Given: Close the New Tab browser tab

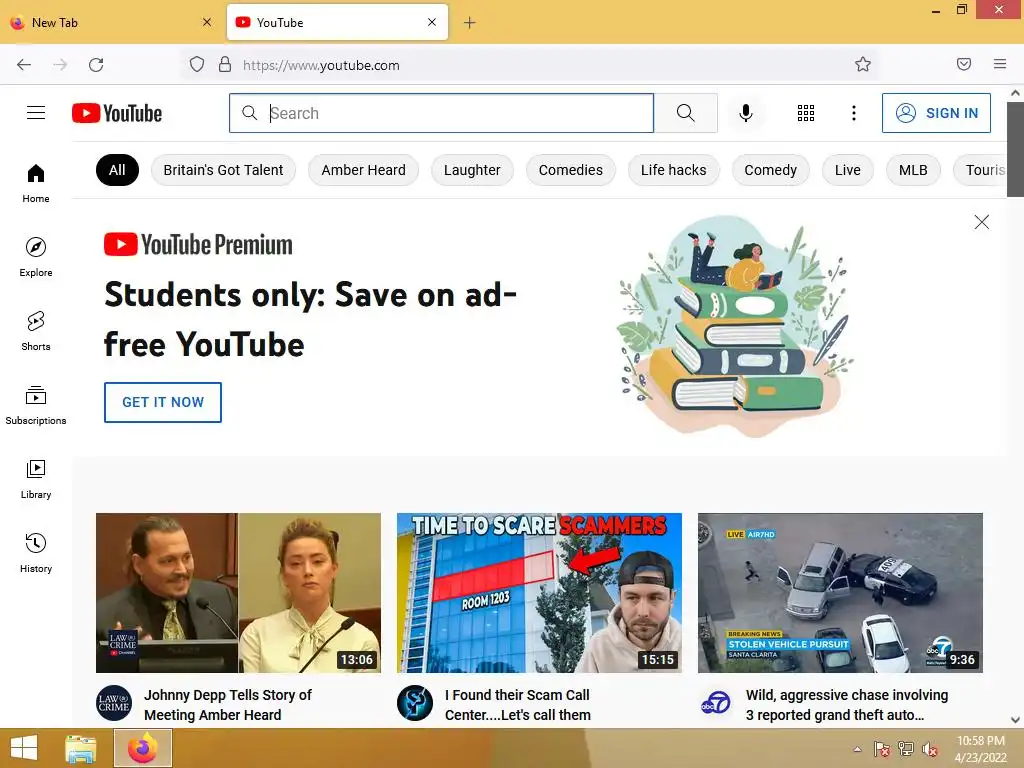Looking at the screenshot, I should coord(207,22).
